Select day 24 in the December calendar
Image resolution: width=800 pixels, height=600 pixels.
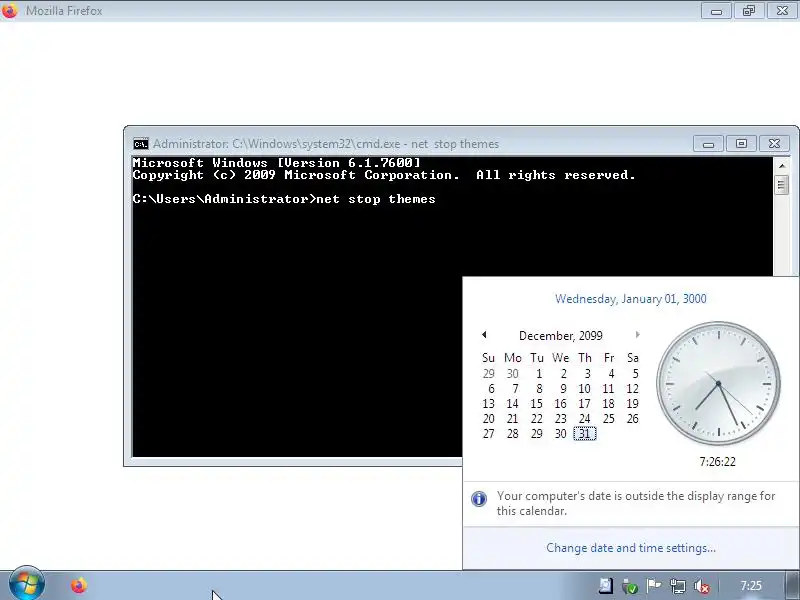[x=585, y=419]
